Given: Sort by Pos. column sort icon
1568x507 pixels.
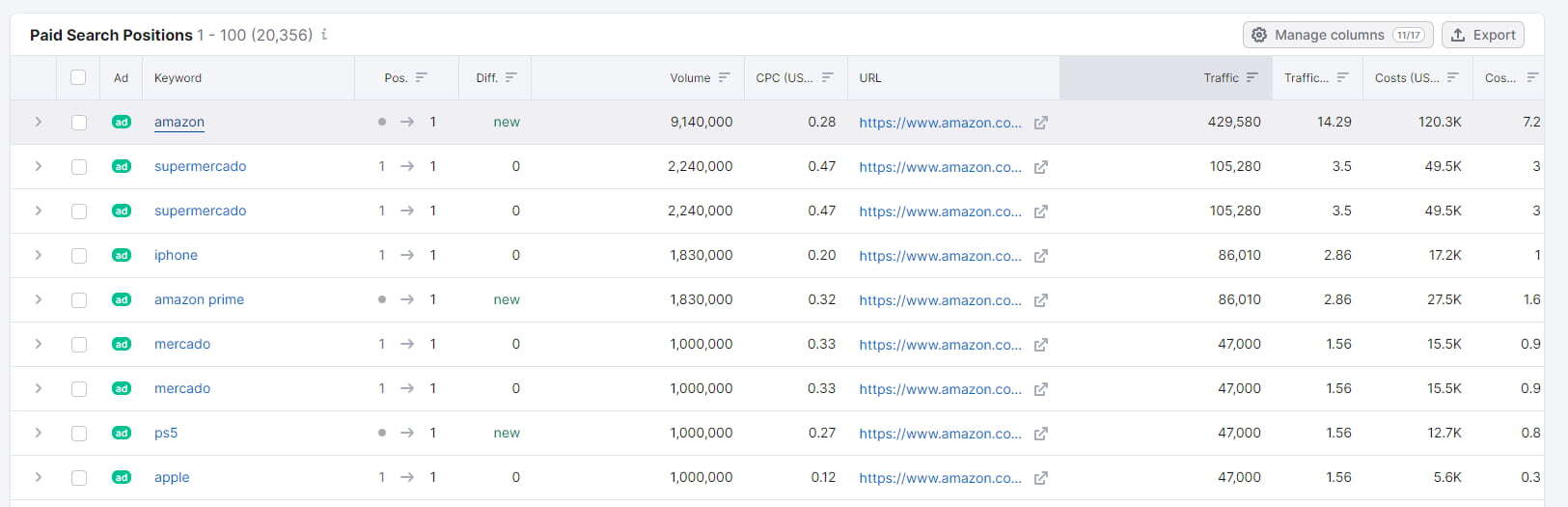Looking at the screenshot, I should [x=422, y=78].
